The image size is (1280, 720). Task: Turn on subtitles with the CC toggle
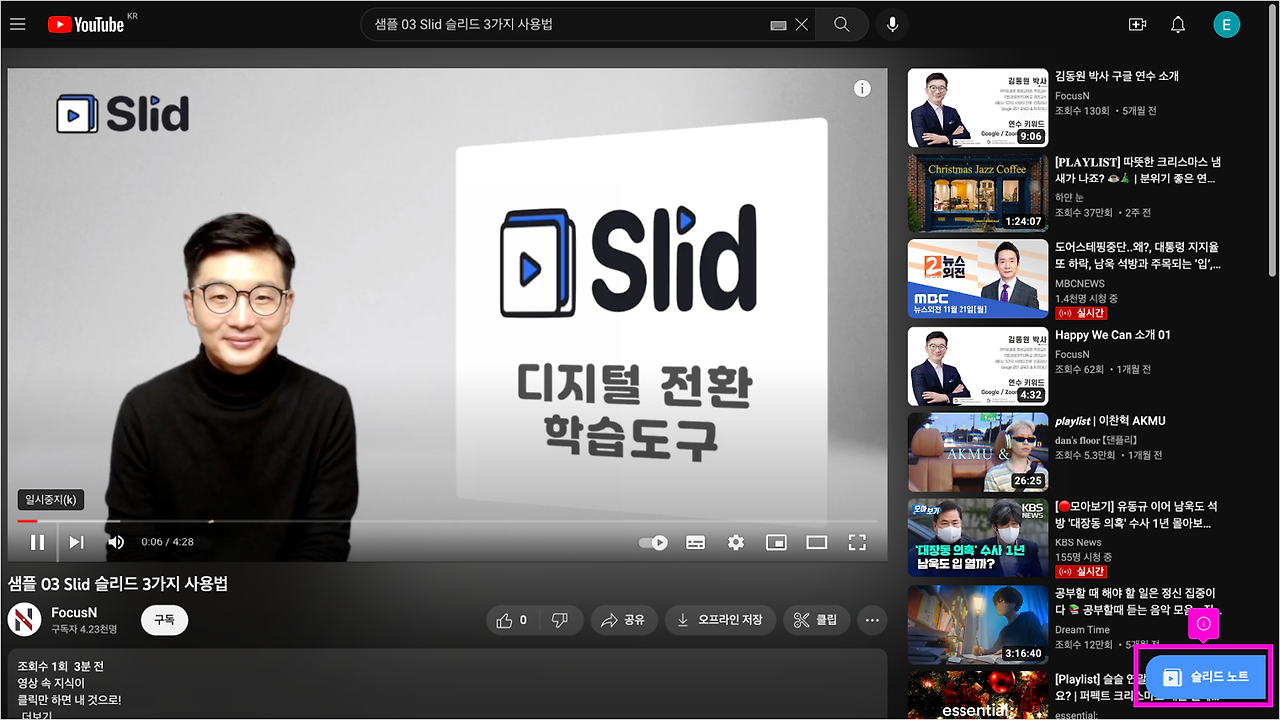(695, 541)
